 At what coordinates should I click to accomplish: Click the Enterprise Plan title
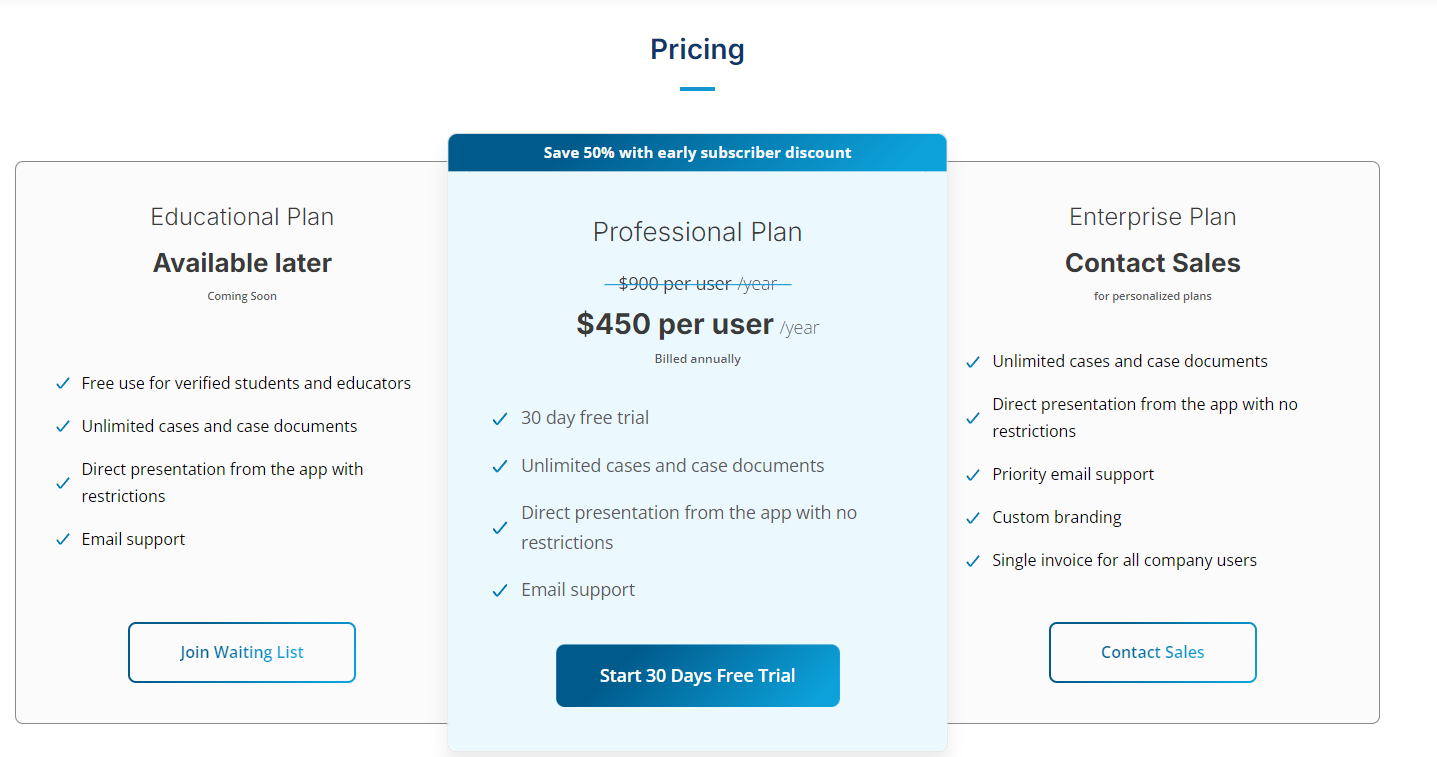click(x=1152, y=217)
